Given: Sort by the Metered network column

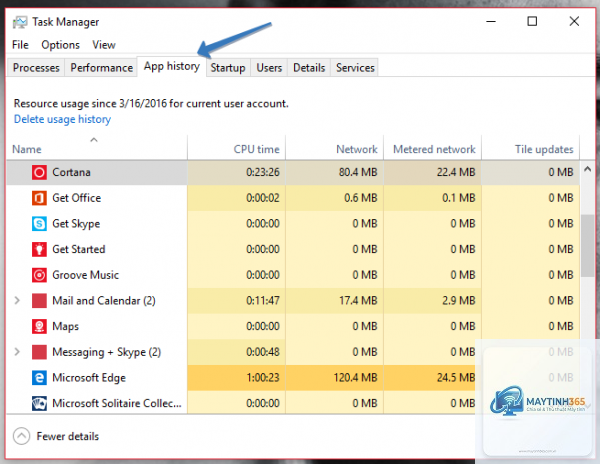Looking at the screenshot, I should coord(432,147).
